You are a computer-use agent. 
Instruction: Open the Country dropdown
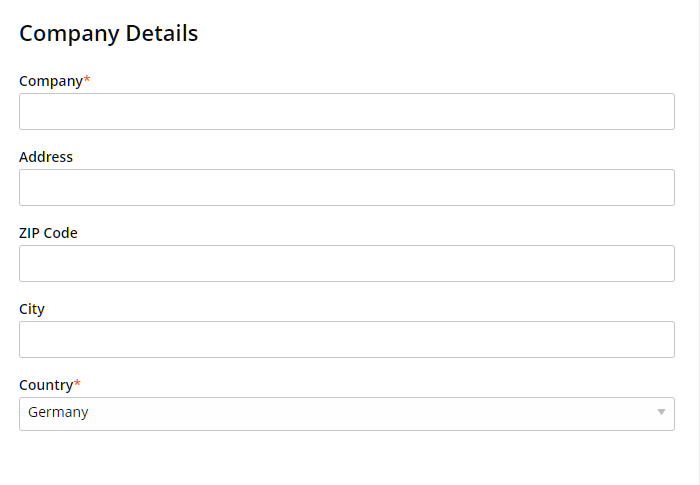(346, 413)
